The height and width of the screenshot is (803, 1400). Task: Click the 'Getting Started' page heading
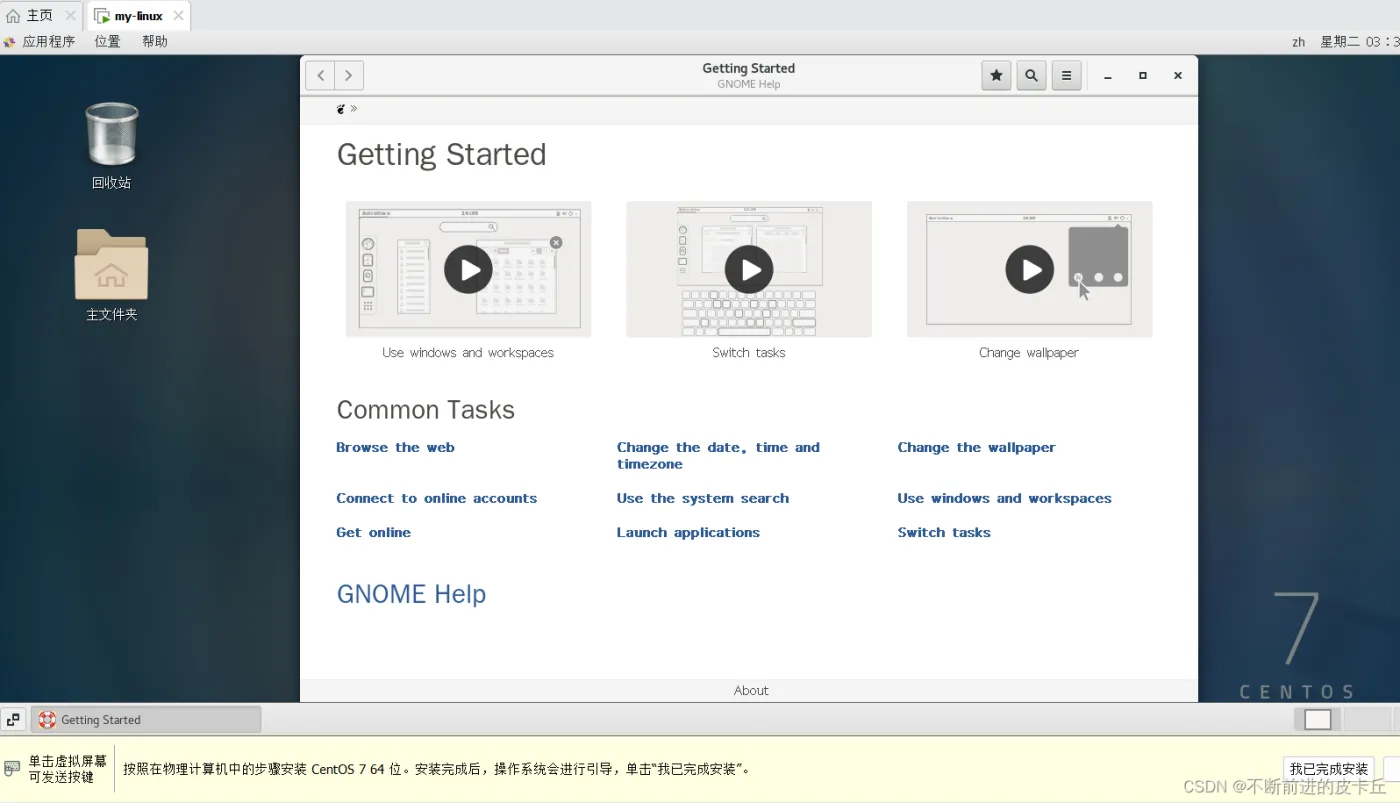pyautogui.click(x=441, y=154)
